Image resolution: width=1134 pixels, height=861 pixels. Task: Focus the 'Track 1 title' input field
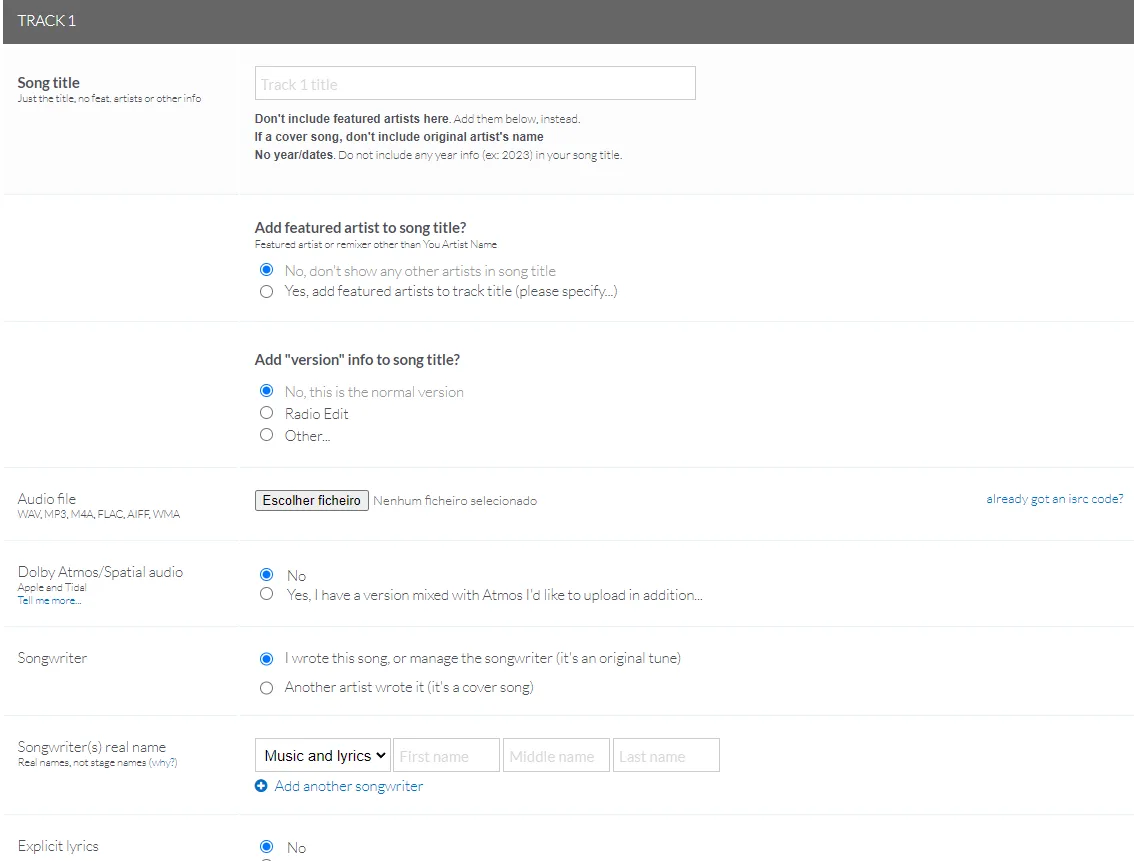point(475,83)
